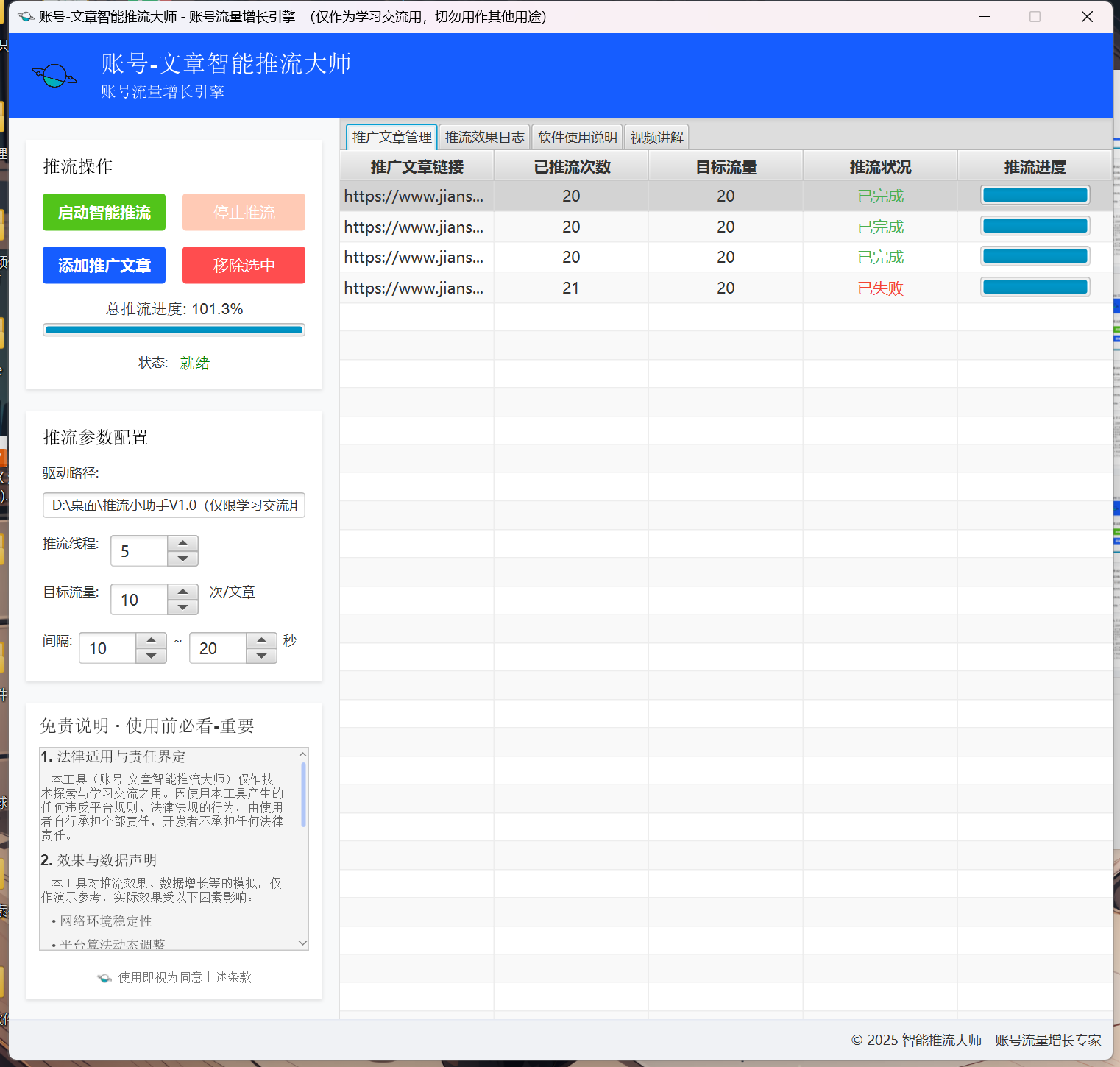Click inside the 推流线程 number field
The height and width of the screenshot is (1067, 1120).
tap(138, 550)
